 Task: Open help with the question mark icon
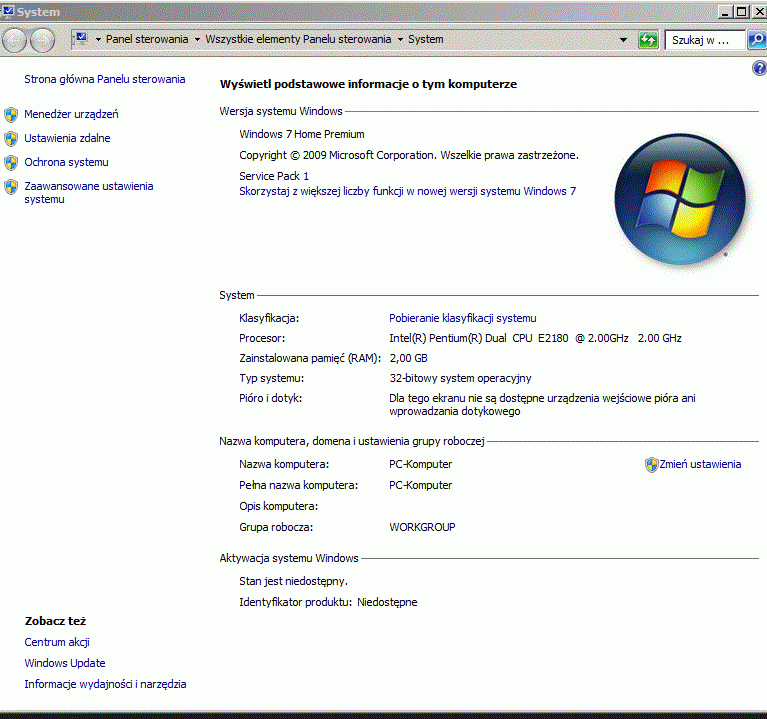click(759, 68)
